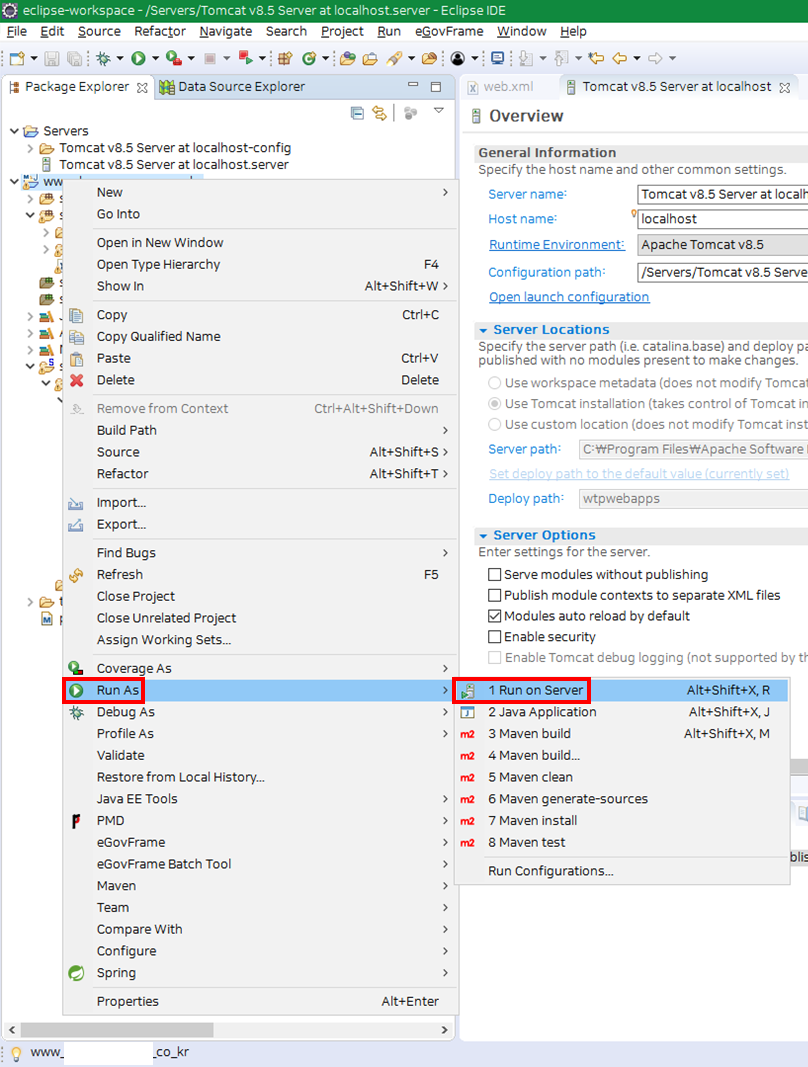Open the eGovFrame menu bar item

coord(449,31)
